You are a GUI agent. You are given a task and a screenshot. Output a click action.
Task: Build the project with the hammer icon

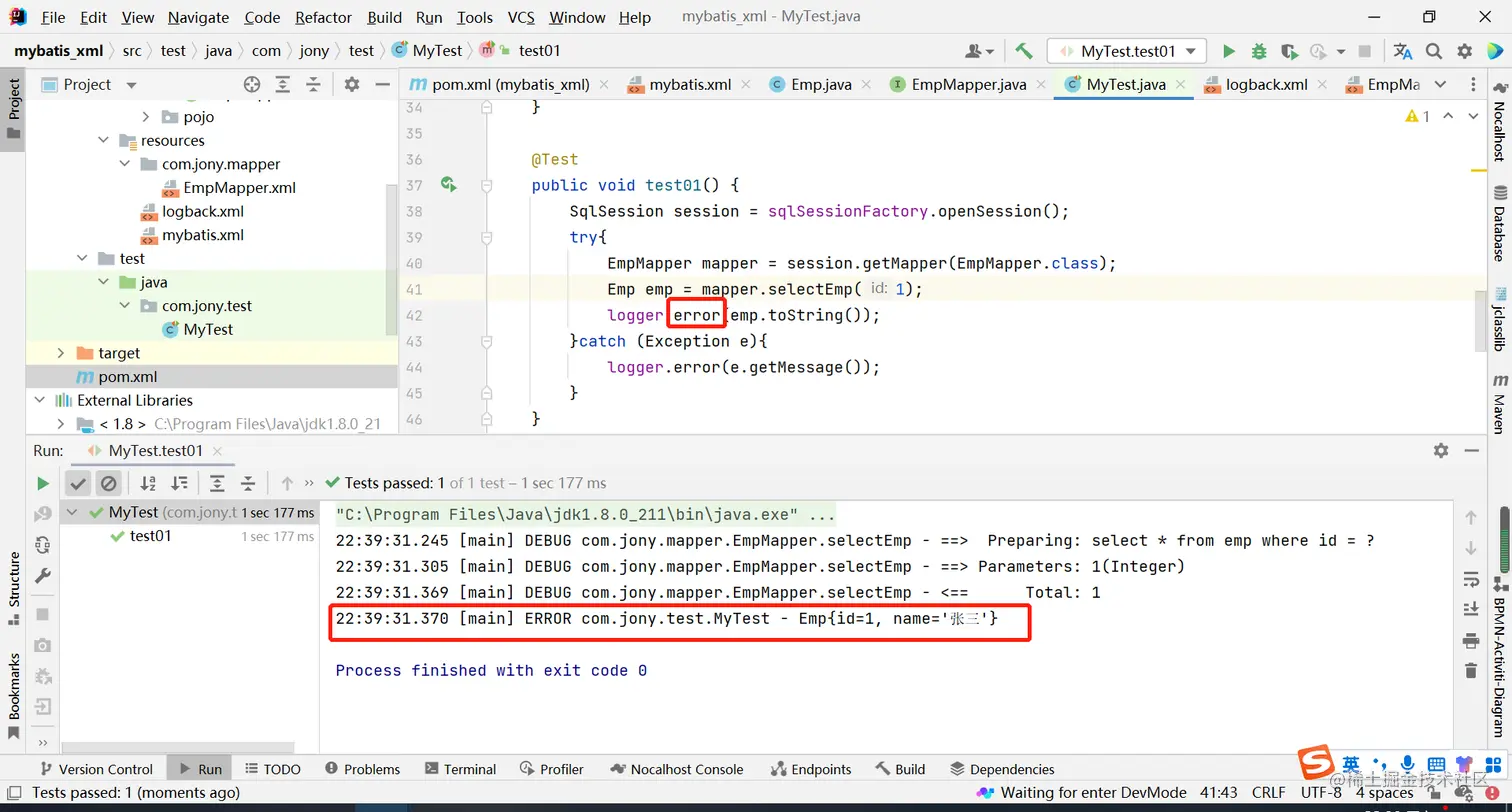1023,51
